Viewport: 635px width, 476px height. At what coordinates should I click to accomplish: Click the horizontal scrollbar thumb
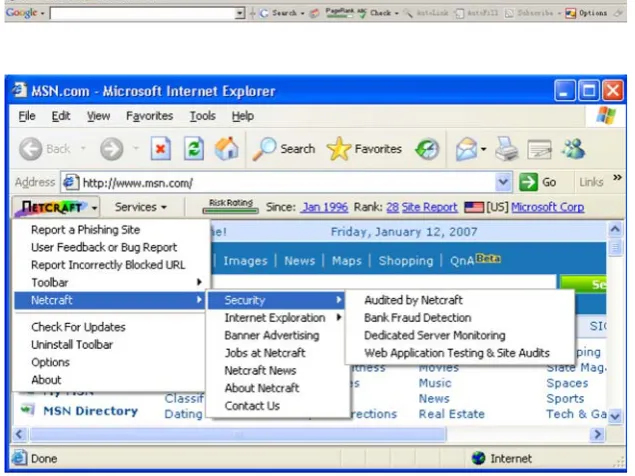pyautogui.click(x=238, y=435)
